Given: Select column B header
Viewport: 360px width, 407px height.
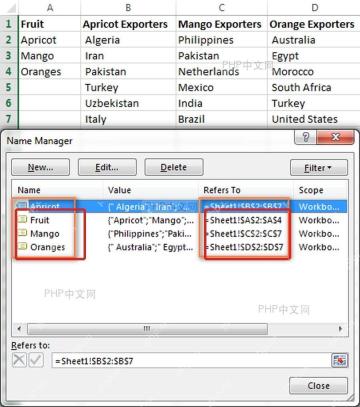Looking at the screenshot, I should coord(128,7).
